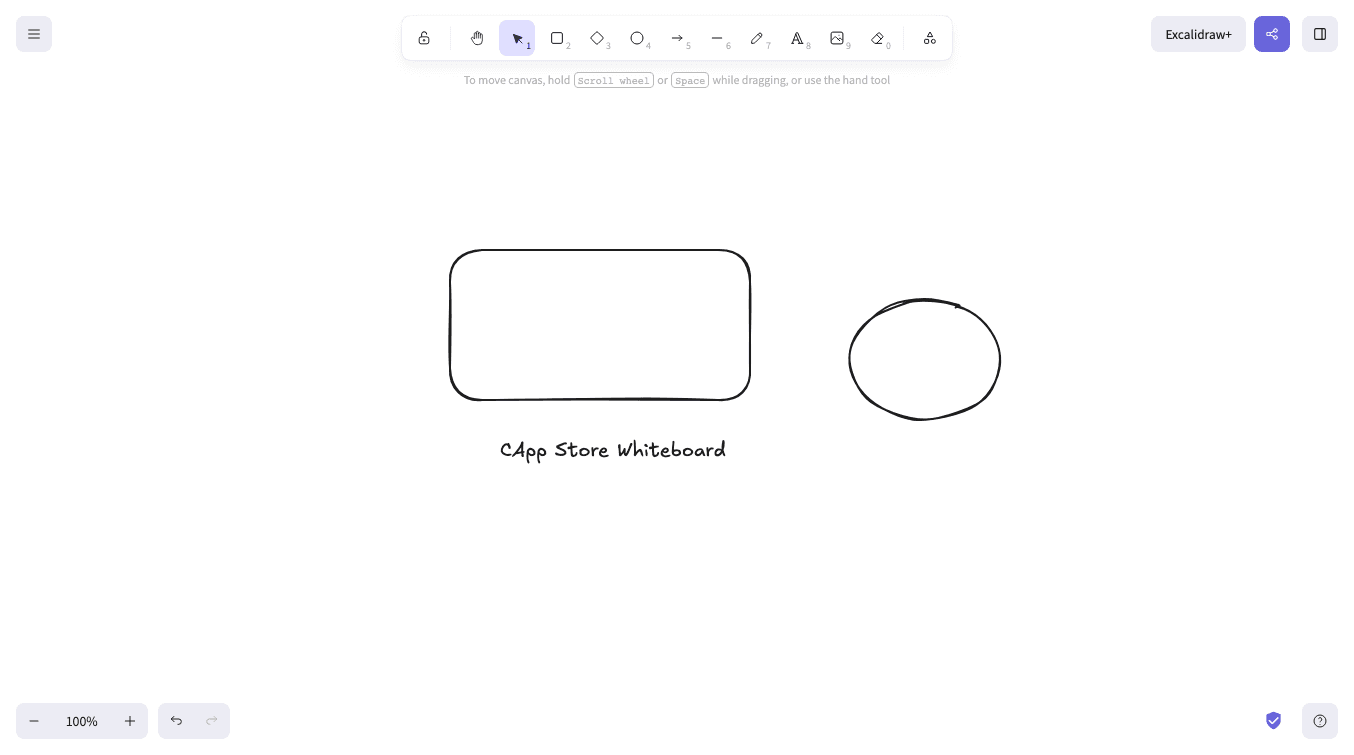Open the More tools shapes menu
1354x755 pixels.
[930, 38]
